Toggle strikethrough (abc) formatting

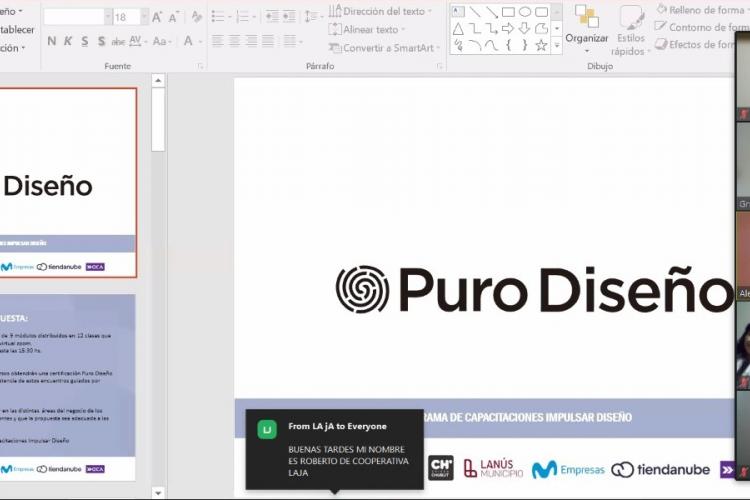pos(118,42)
